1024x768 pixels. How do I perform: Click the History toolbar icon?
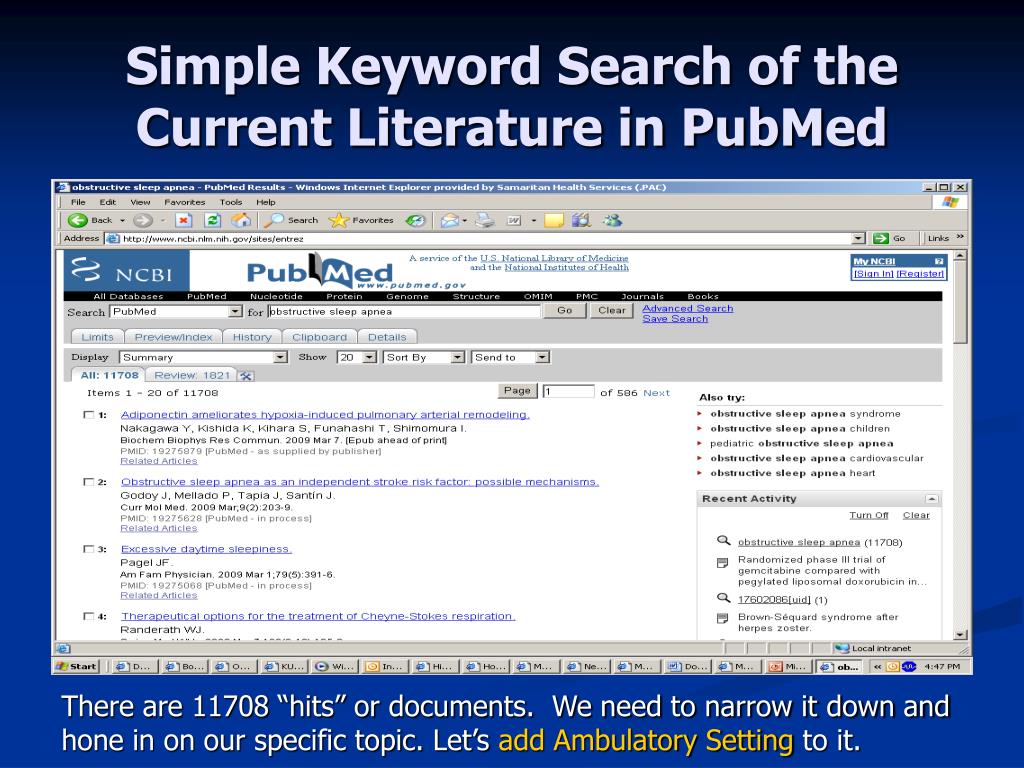point(415,221)
